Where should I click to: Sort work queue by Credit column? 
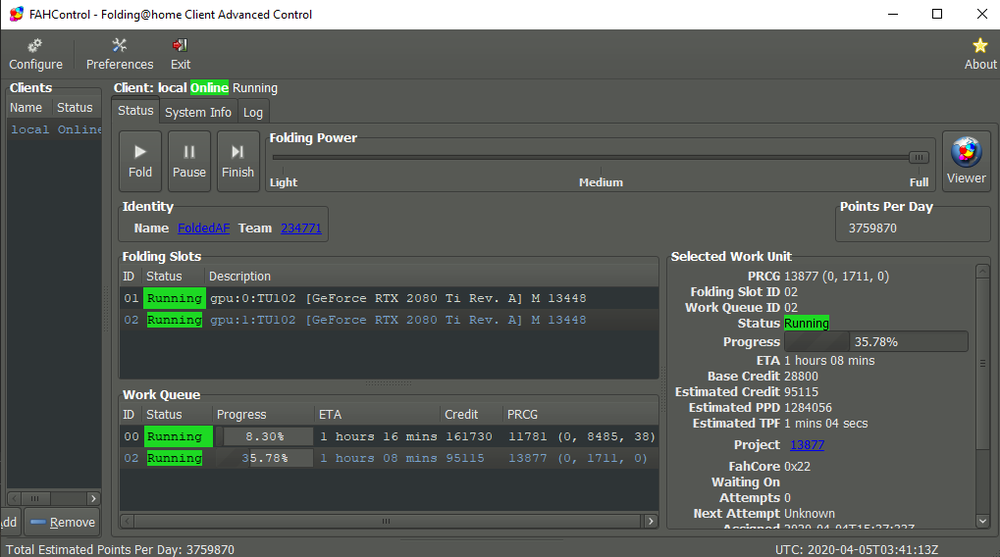pos(470,414)
